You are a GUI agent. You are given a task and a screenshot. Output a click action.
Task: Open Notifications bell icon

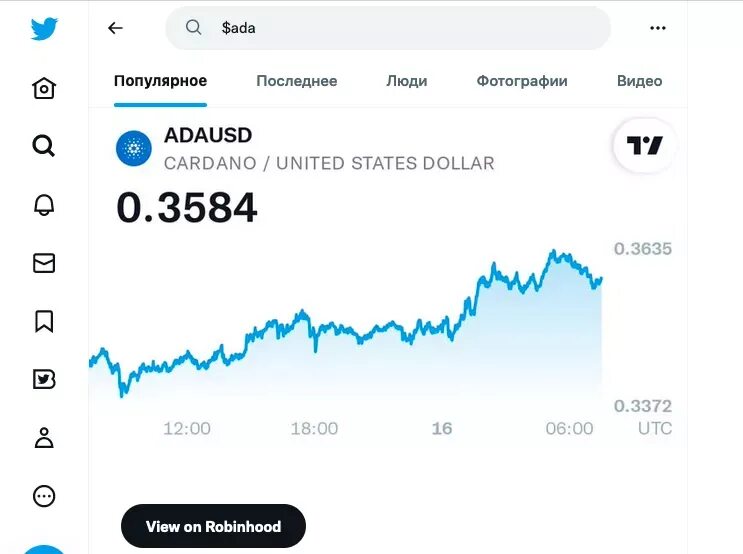[44, 205]
